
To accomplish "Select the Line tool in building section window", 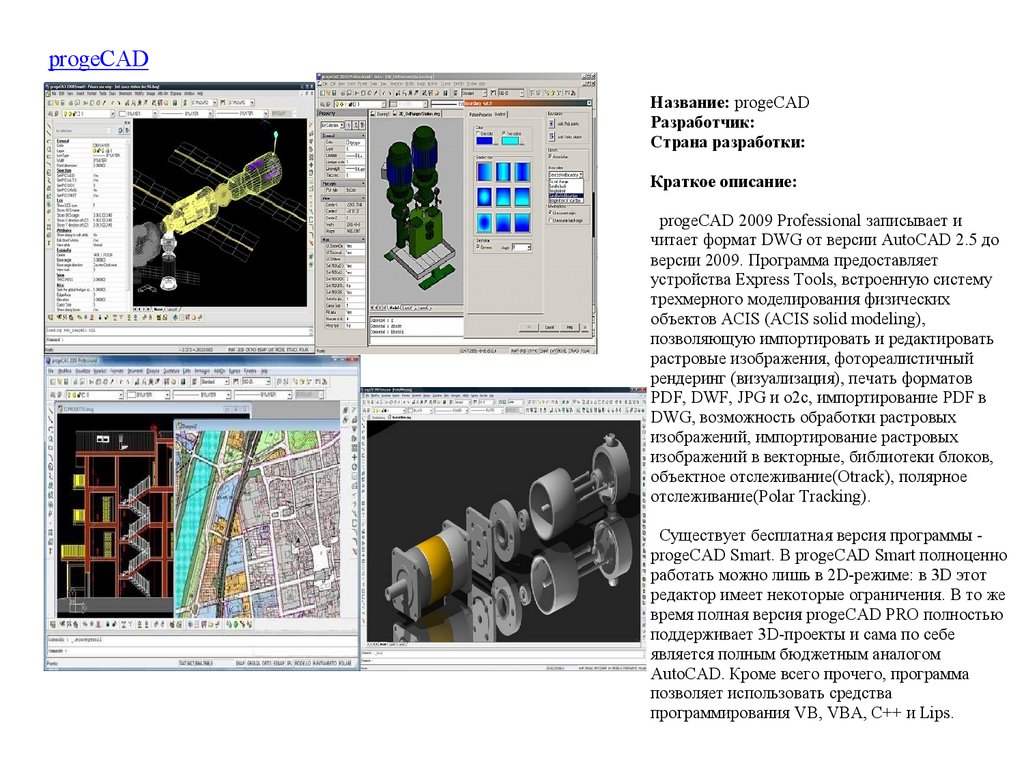I will [x=51, y=411].
